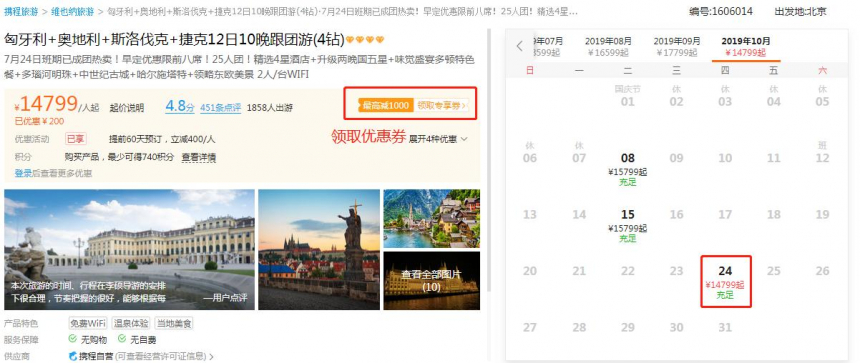
Task: Switch to 2019年09月 month tab
Action: point(677,47)
